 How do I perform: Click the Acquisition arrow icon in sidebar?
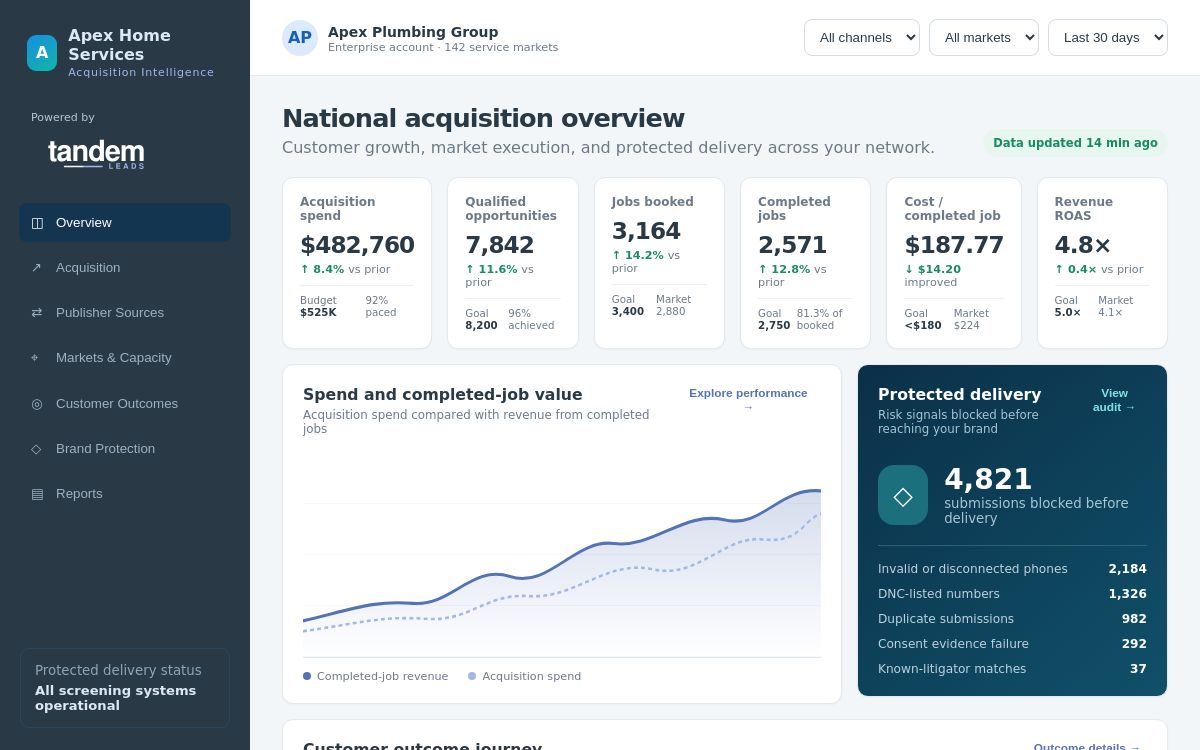pos(37,267)
